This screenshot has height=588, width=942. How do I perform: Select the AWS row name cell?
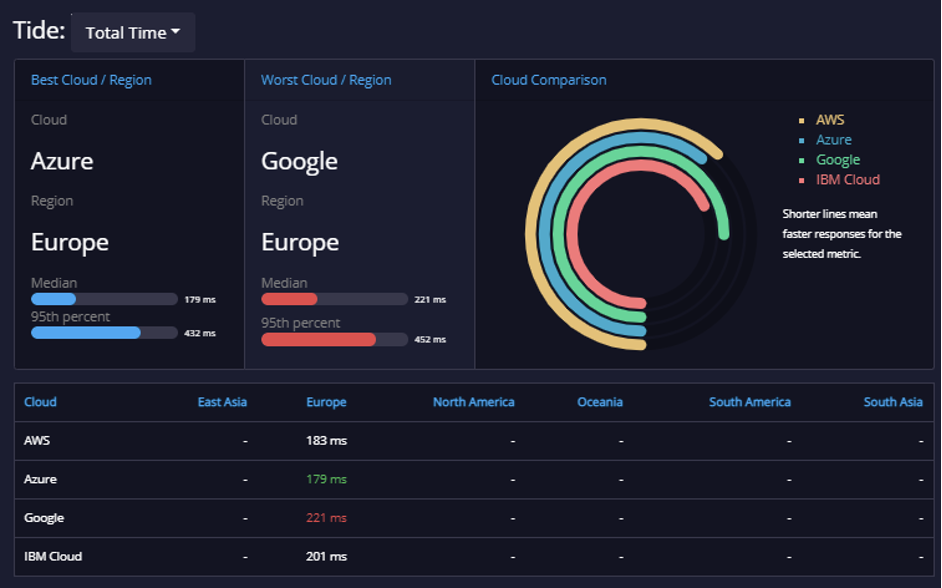(x=37, y=440)
